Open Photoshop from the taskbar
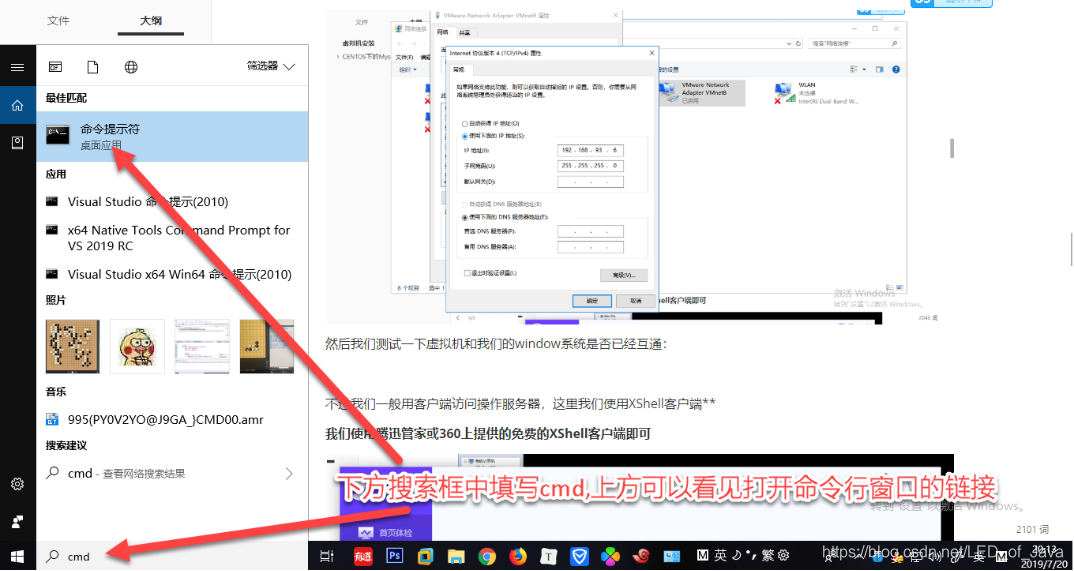Image resolution: width=1074 pixels, height=571 pixels. (395, 557)
